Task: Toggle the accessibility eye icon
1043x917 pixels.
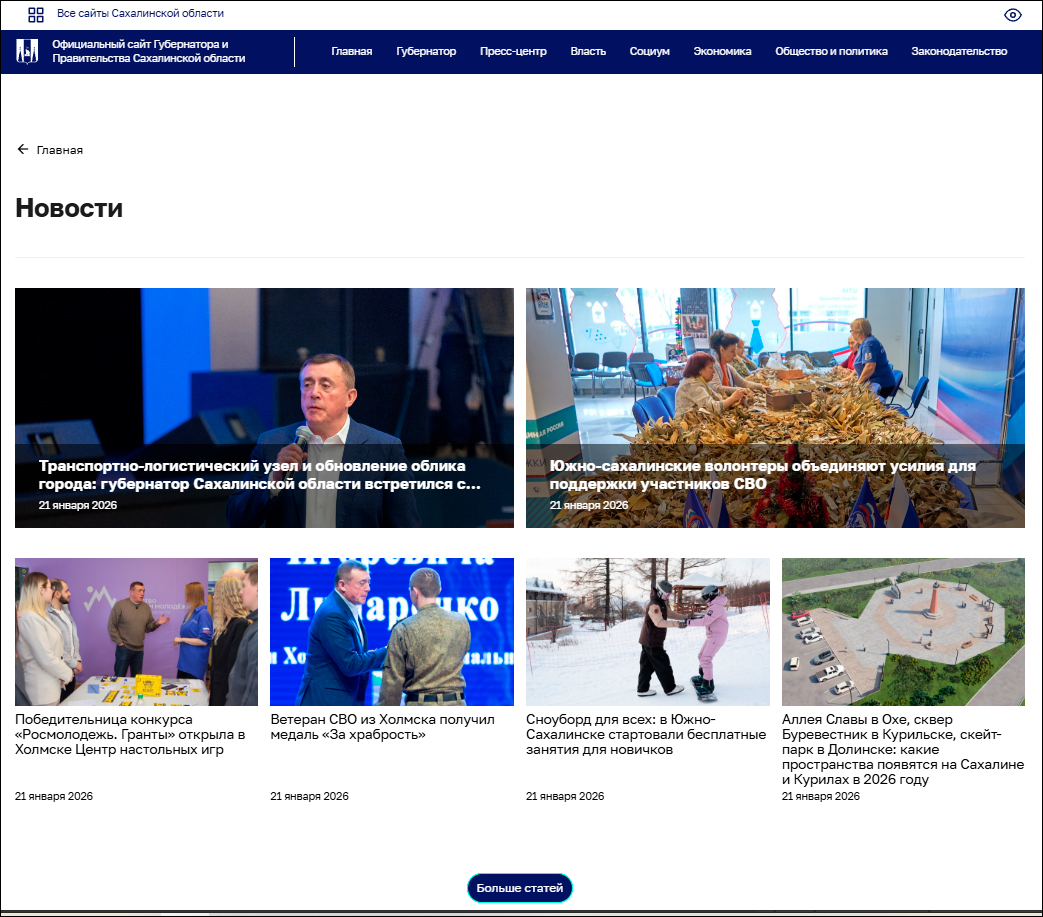Action: (x=1012, y=15)
